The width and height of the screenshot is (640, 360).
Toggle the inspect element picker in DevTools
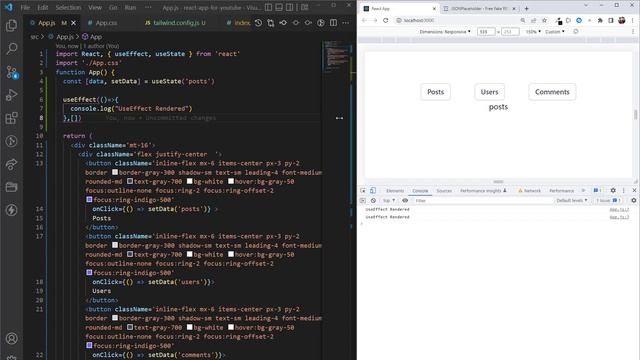363,191
